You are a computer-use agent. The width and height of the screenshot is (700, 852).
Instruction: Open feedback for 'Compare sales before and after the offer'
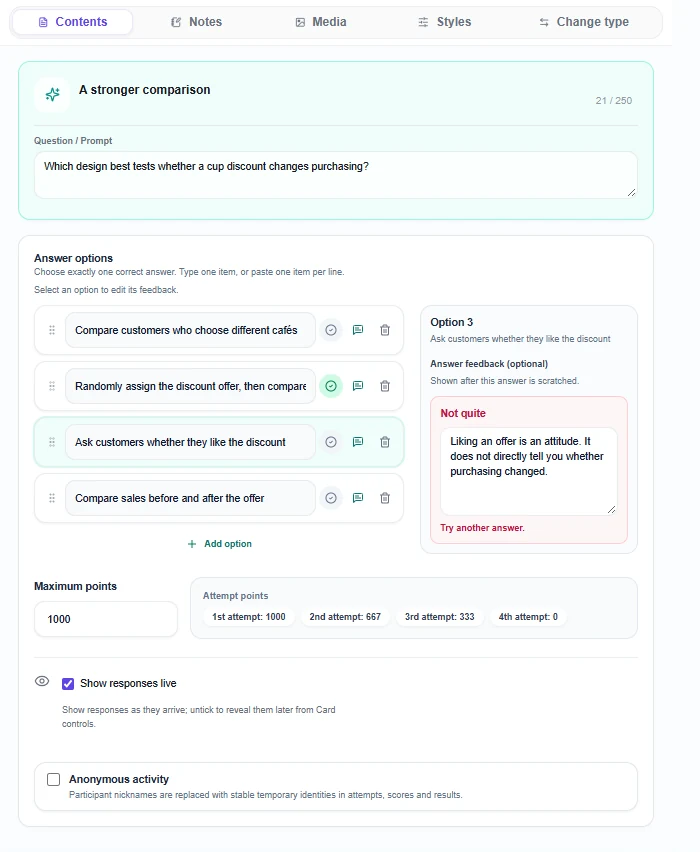[x=358, y=498]
